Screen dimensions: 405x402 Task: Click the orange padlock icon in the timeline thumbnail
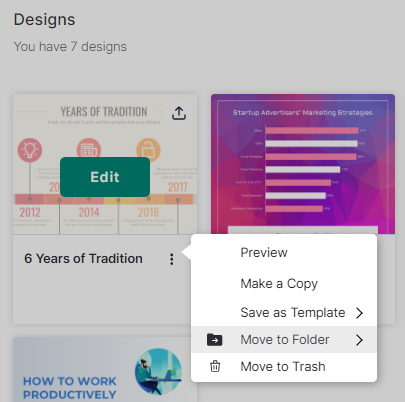point(148,149)
